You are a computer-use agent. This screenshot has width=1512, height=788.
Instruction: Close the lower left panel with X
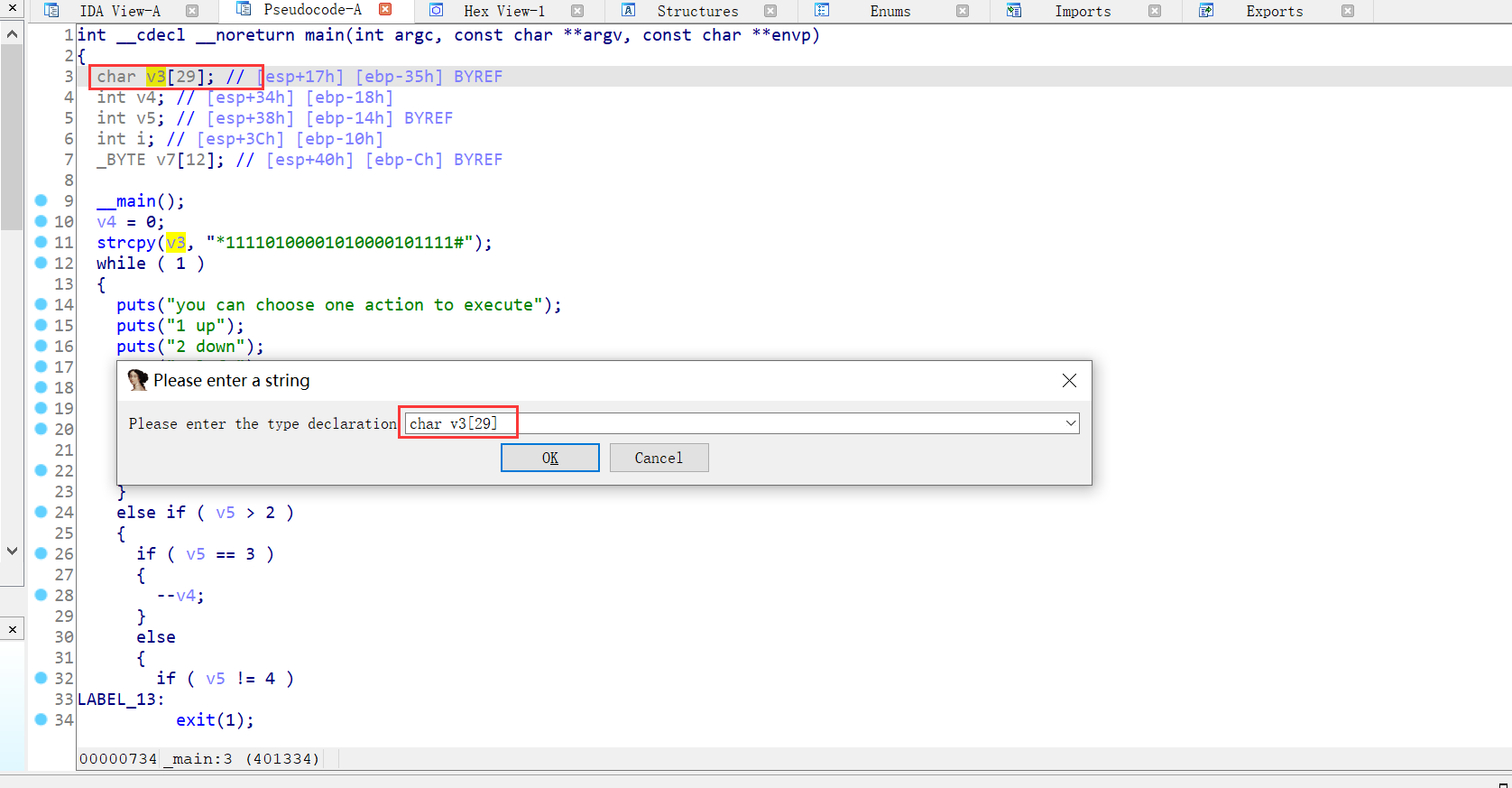pyautogui.click(x=12, y=629)
